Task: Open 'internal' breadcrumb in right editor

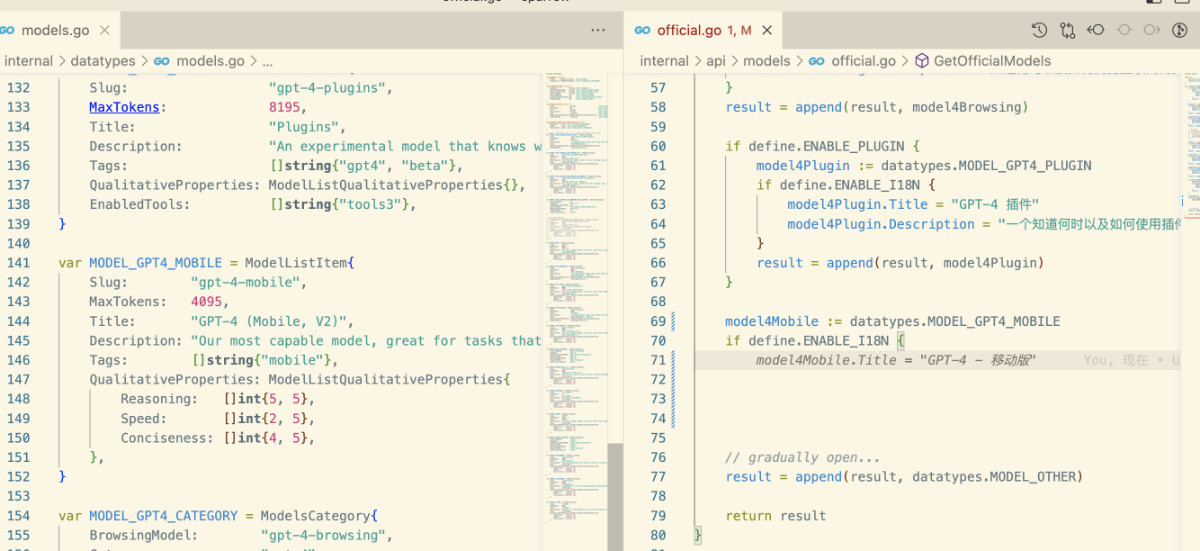Action: (664, 61)
